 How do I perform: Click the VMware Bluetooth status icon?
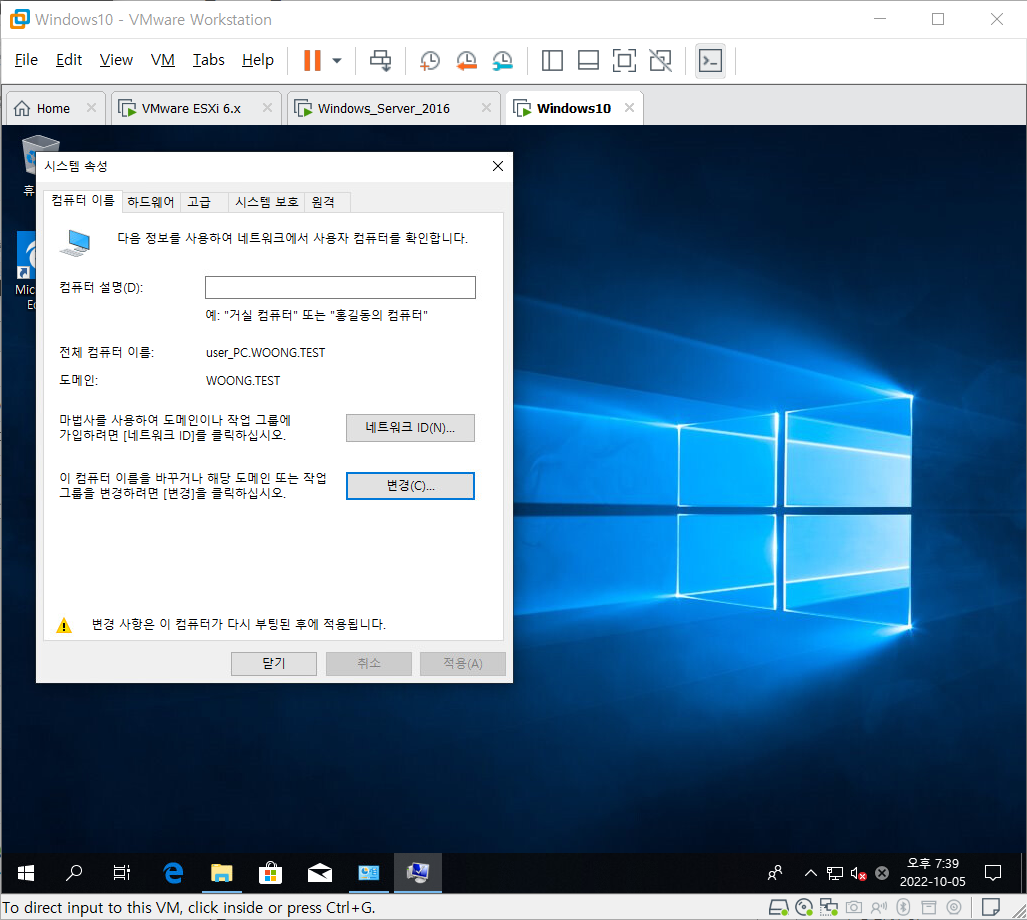[x=903, y=907]
